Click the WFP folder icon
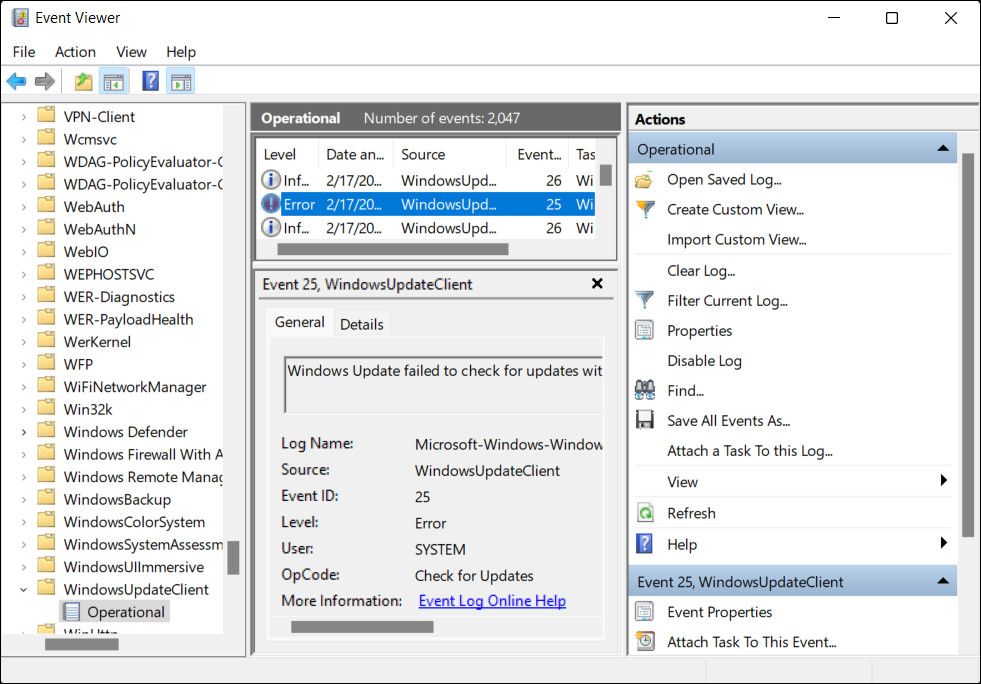981x684 pixels. (x=46, y=363)
